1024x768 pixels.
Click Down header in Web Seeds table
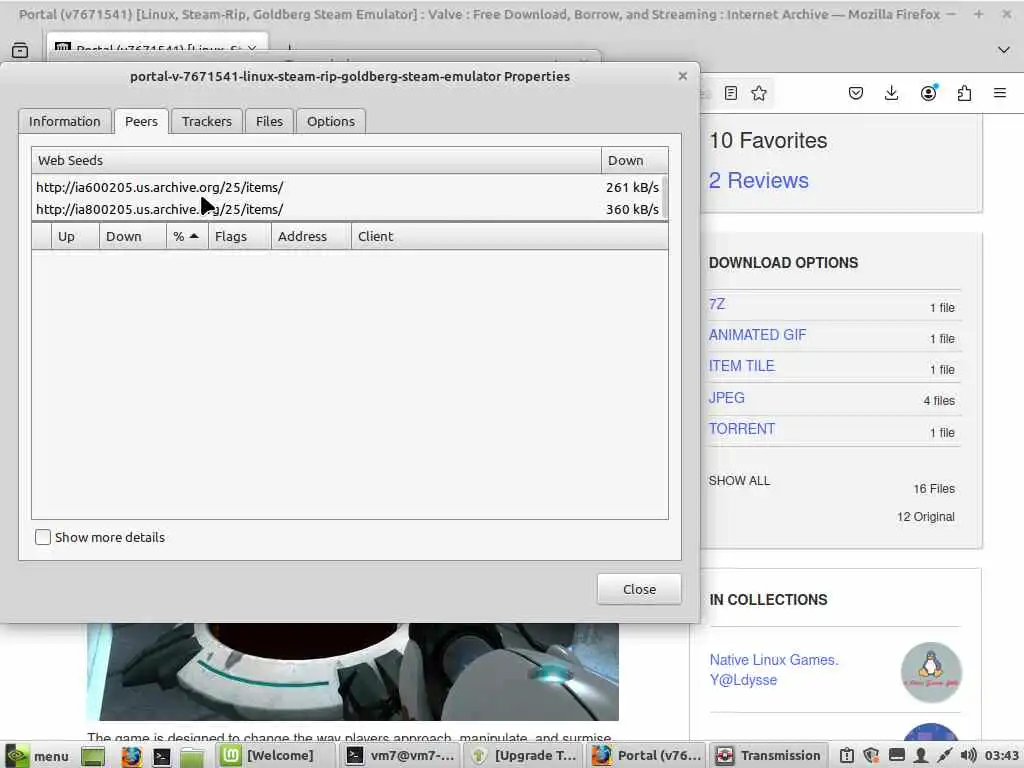[634, 160]
